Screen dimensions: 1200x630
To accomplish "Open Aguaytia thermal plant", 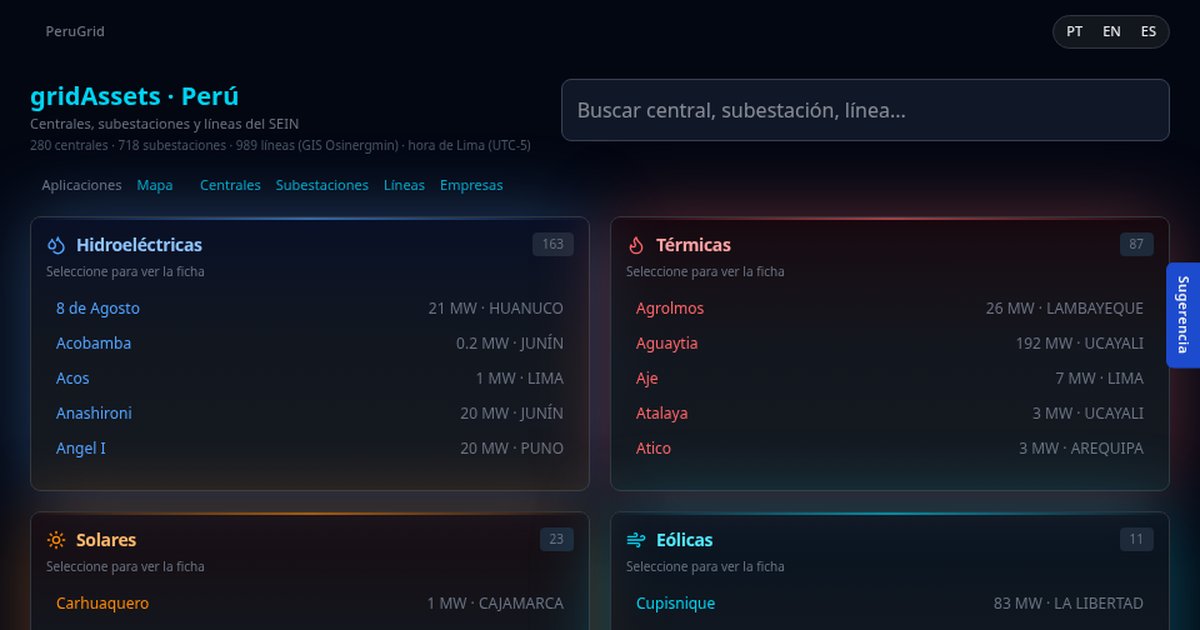I will (667, 343).
